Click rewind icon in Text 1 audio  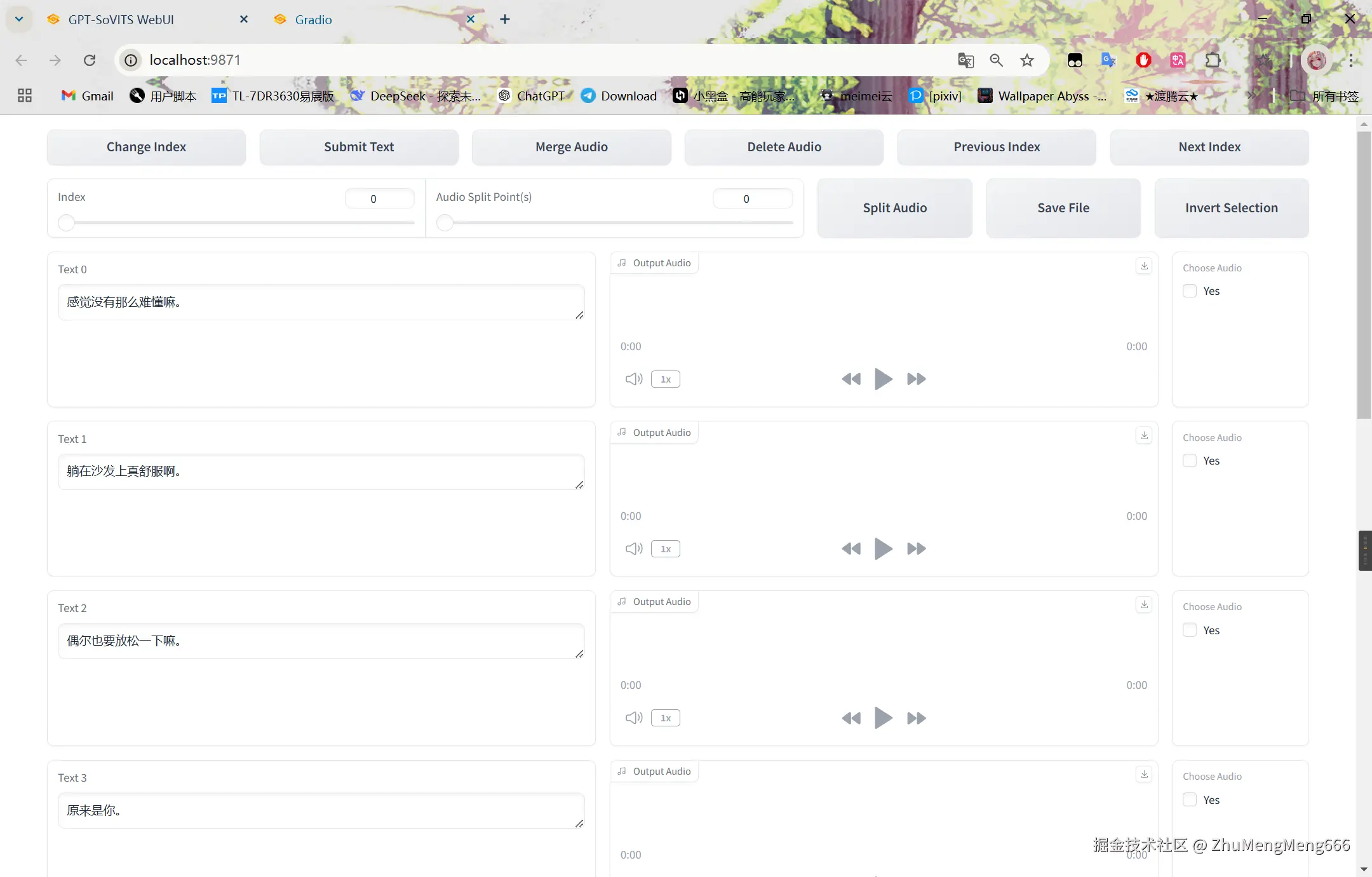pos(851,548)
